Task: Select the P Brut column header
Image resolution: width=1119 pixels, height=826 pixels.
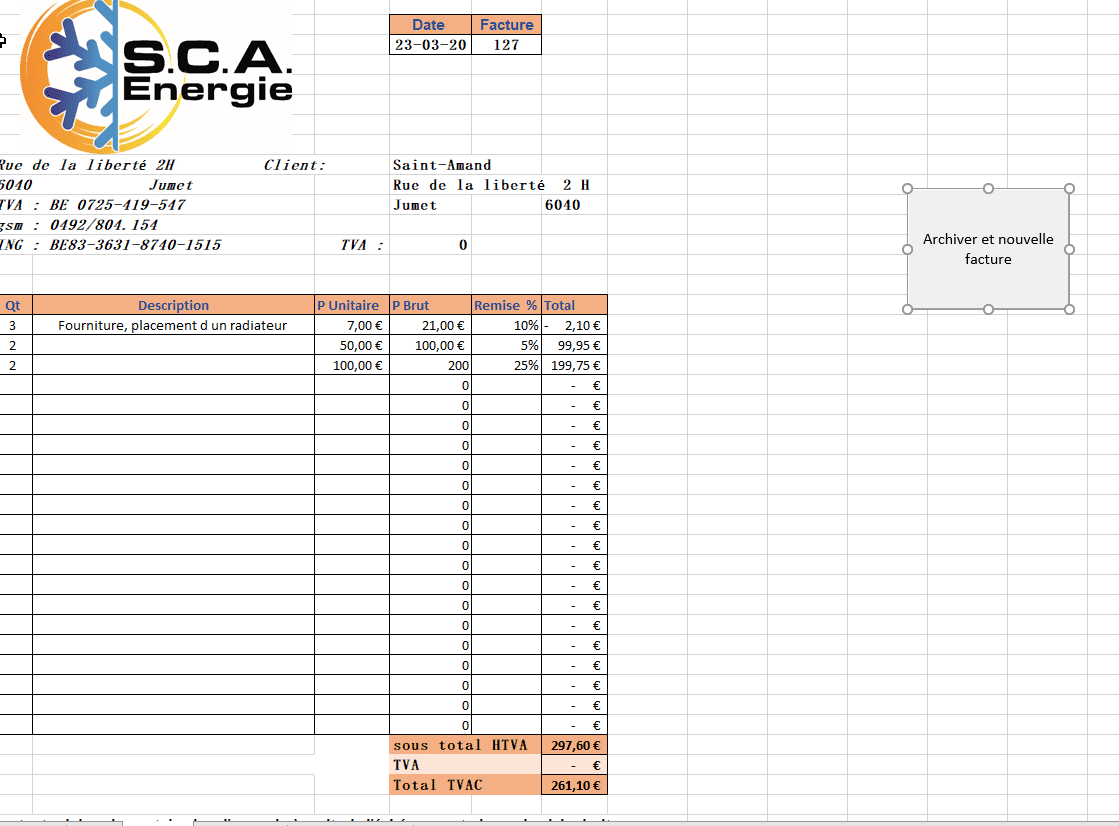Action: [430, 305]
